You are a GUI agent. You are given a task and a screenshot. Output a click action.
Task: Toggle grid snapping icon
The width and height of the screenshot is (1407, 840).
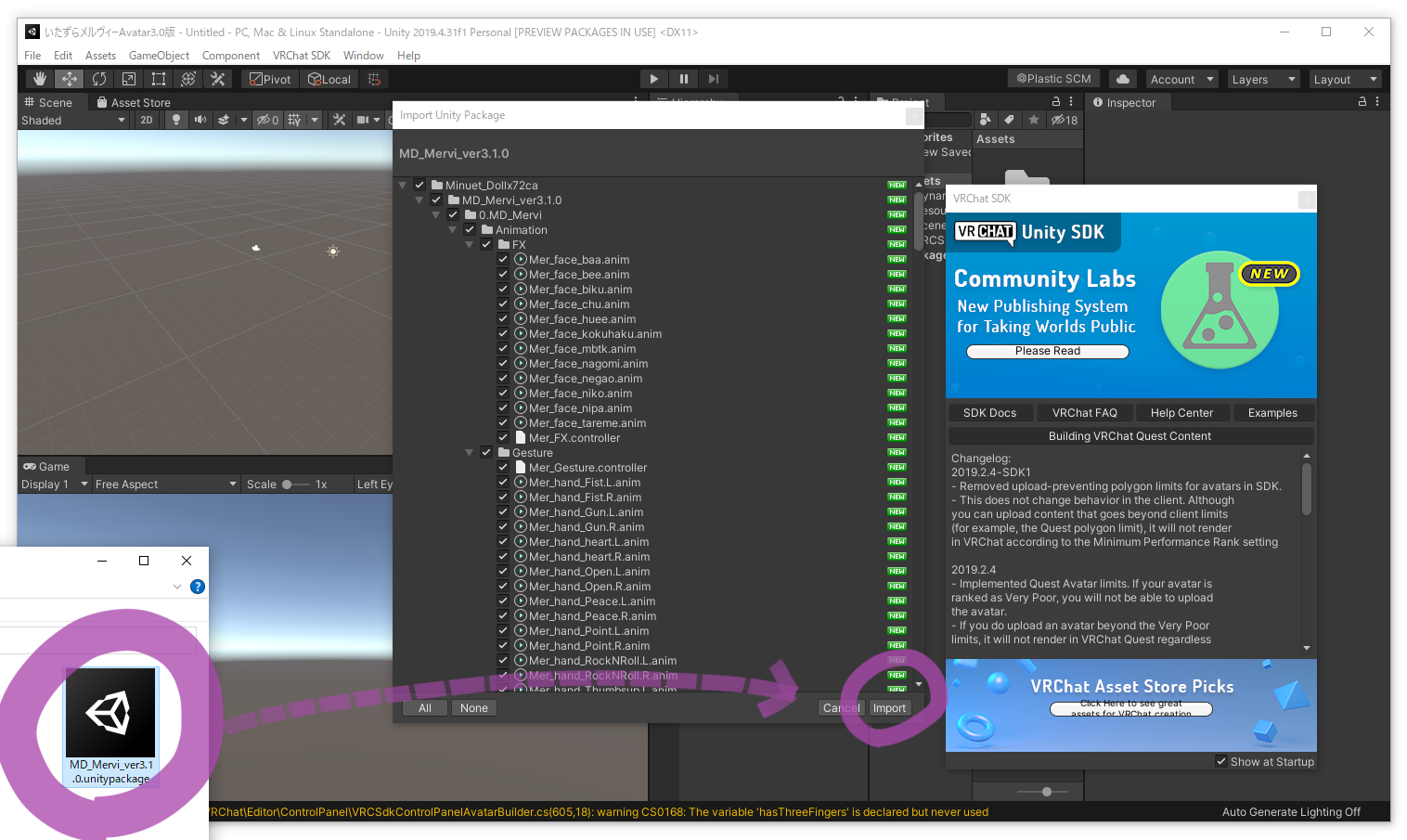[374, 79]
